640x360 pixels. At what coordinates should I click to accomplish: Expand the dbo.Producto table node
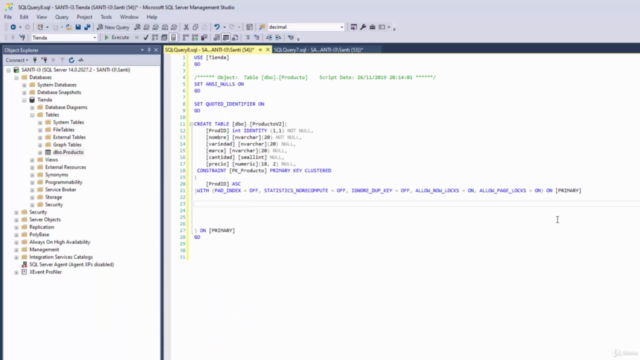[x=40, y=152]
